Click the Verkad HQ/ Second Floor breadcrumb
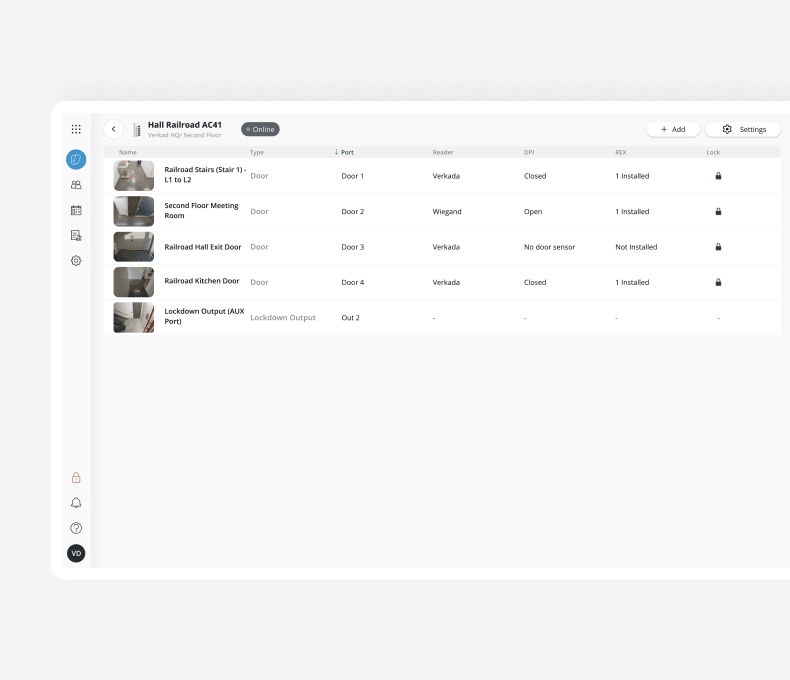 pyautogui.click(x=184, y=135)
